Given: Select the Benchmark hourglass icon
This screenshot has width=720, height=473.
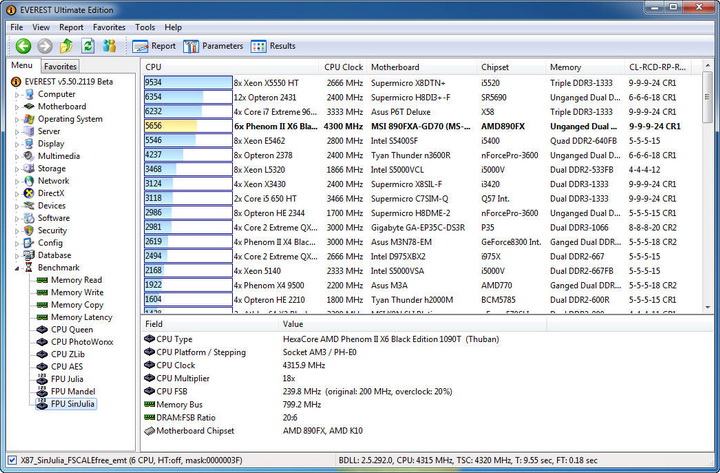Looking at the screenshot, I should (x=29, y=268).
